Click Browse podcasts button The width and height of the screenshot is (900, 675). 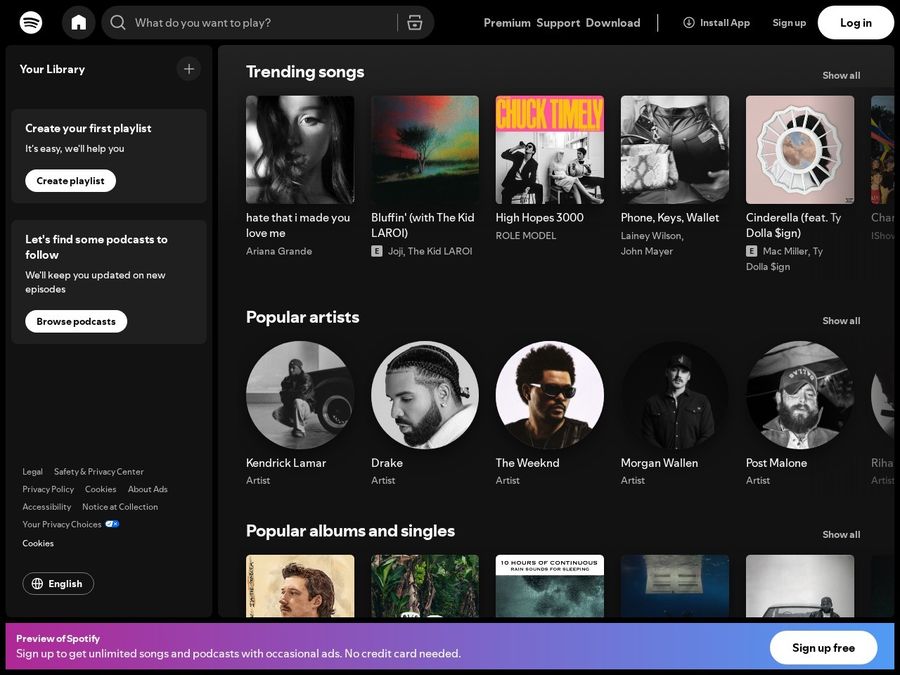[76, 321]
